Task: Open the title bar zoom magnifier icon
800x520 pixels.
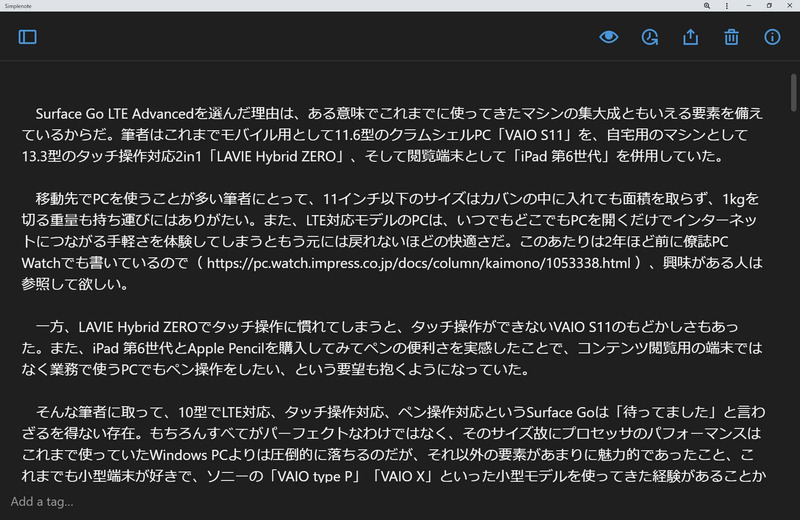Action: [707, 6]
